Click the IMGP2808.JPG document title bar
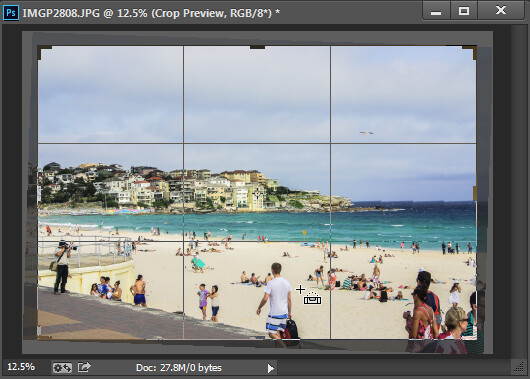The height and width of the screenshot is (379, 530). coord(151,13)
